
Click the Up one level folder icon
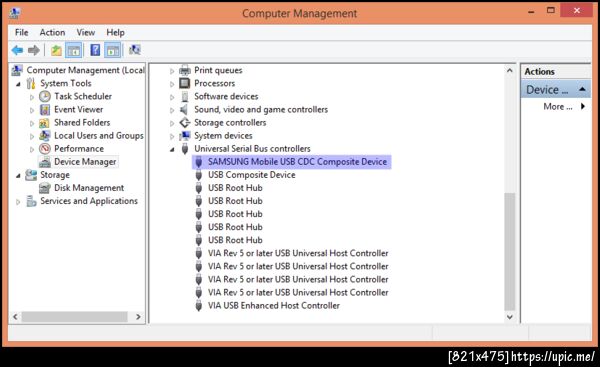pos(56,50)
